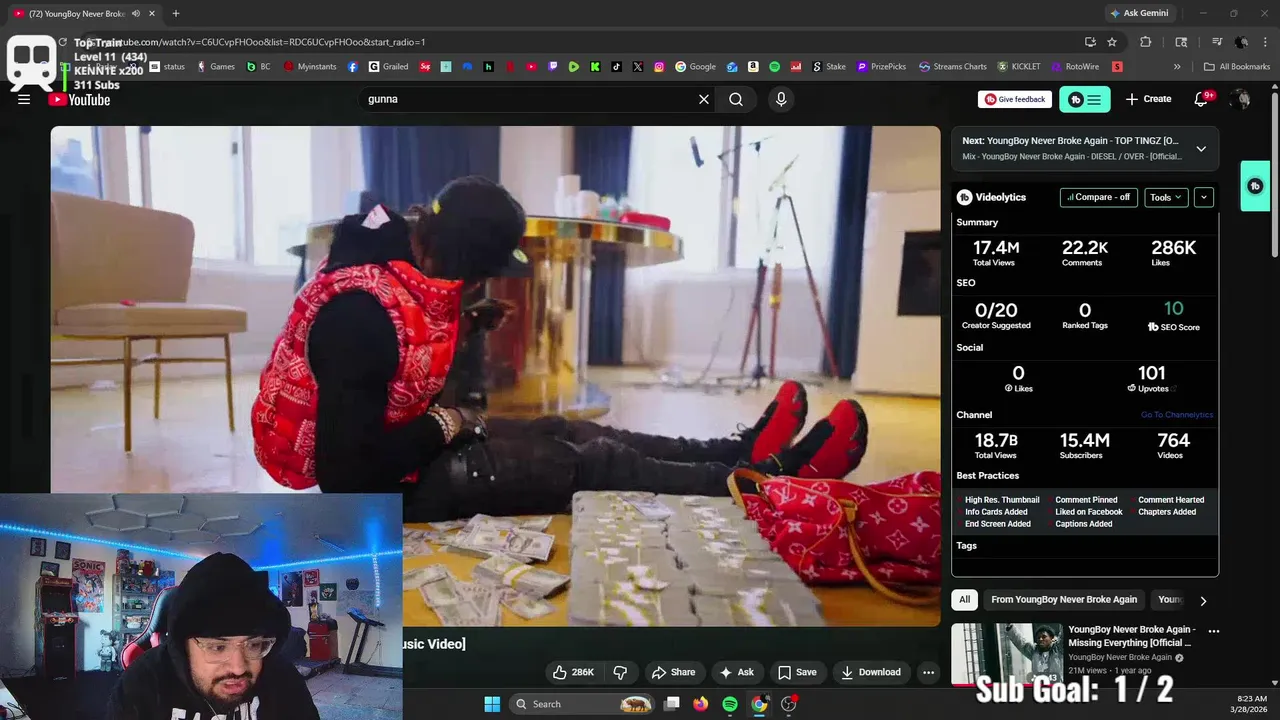Like the video (286K)

click(x=574, y=672)
